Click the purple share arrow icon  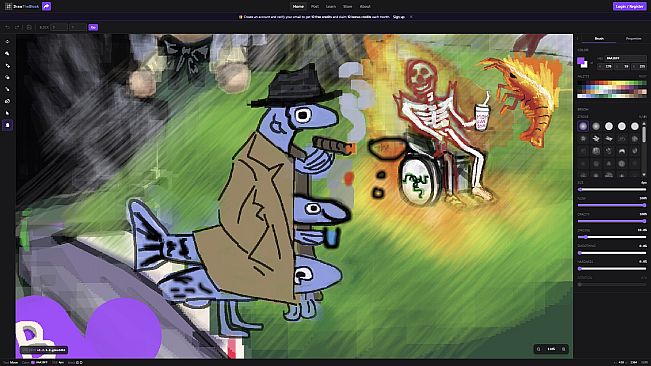[46, 6]
